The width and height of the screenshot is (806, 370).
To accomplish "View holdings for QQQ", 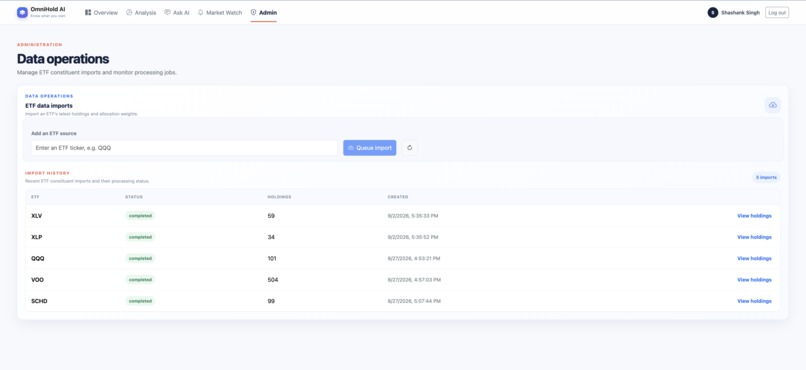I will pyautogui.click(x=754, y=258).
